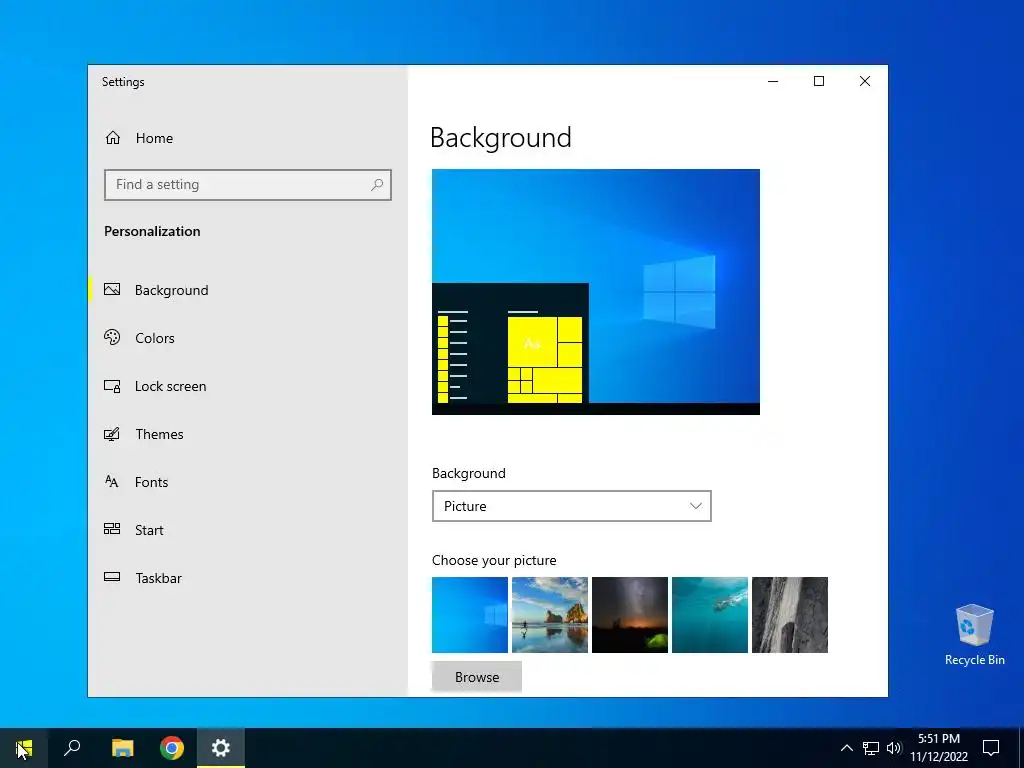Close the Settings window

click(865, 81)
